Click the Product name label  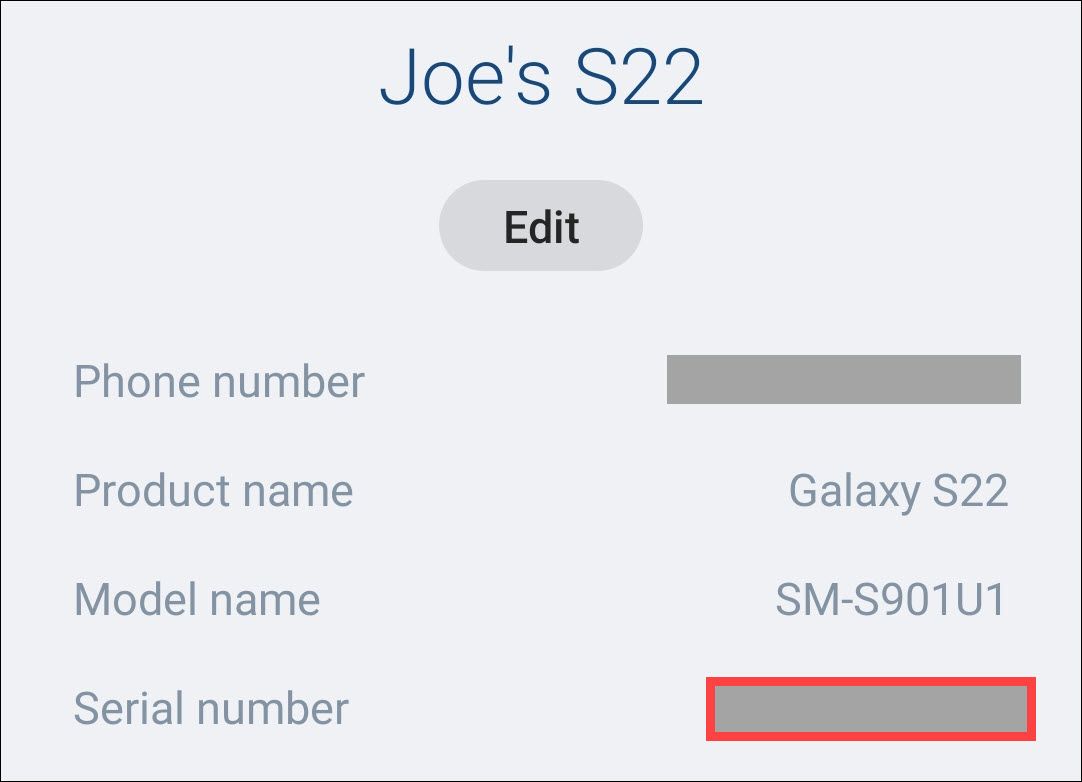[212, 490]
